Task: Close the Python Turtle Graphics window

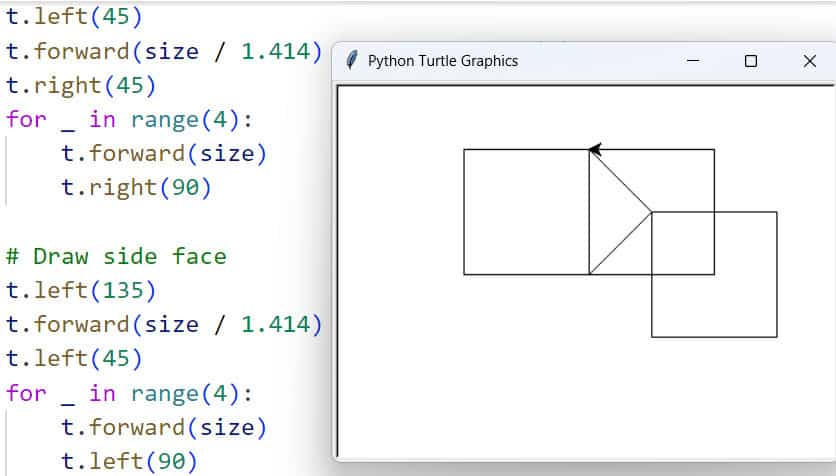Action: [x=809, y=61]
